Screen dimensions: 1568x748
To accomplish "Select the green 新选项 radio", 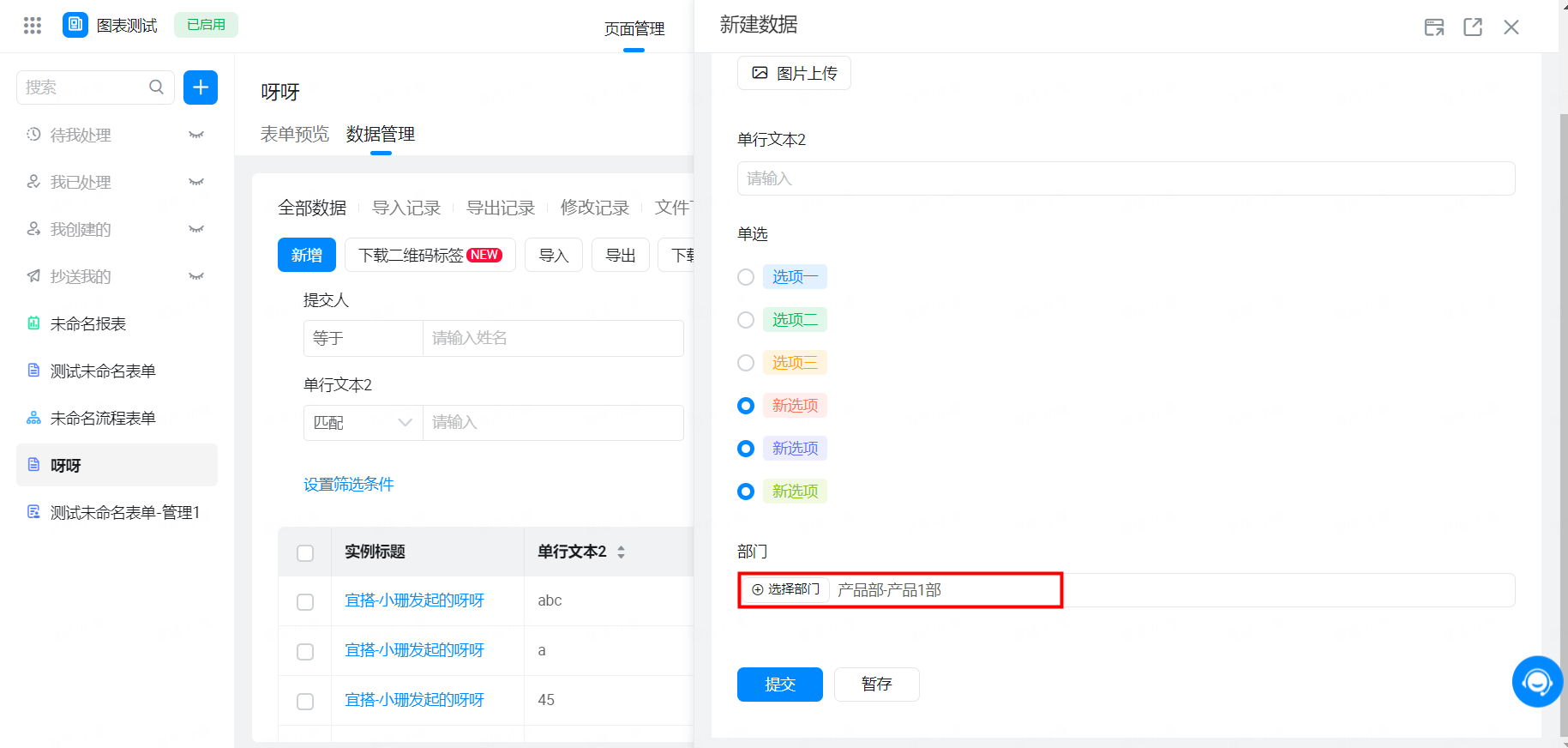I will (746, 492).
